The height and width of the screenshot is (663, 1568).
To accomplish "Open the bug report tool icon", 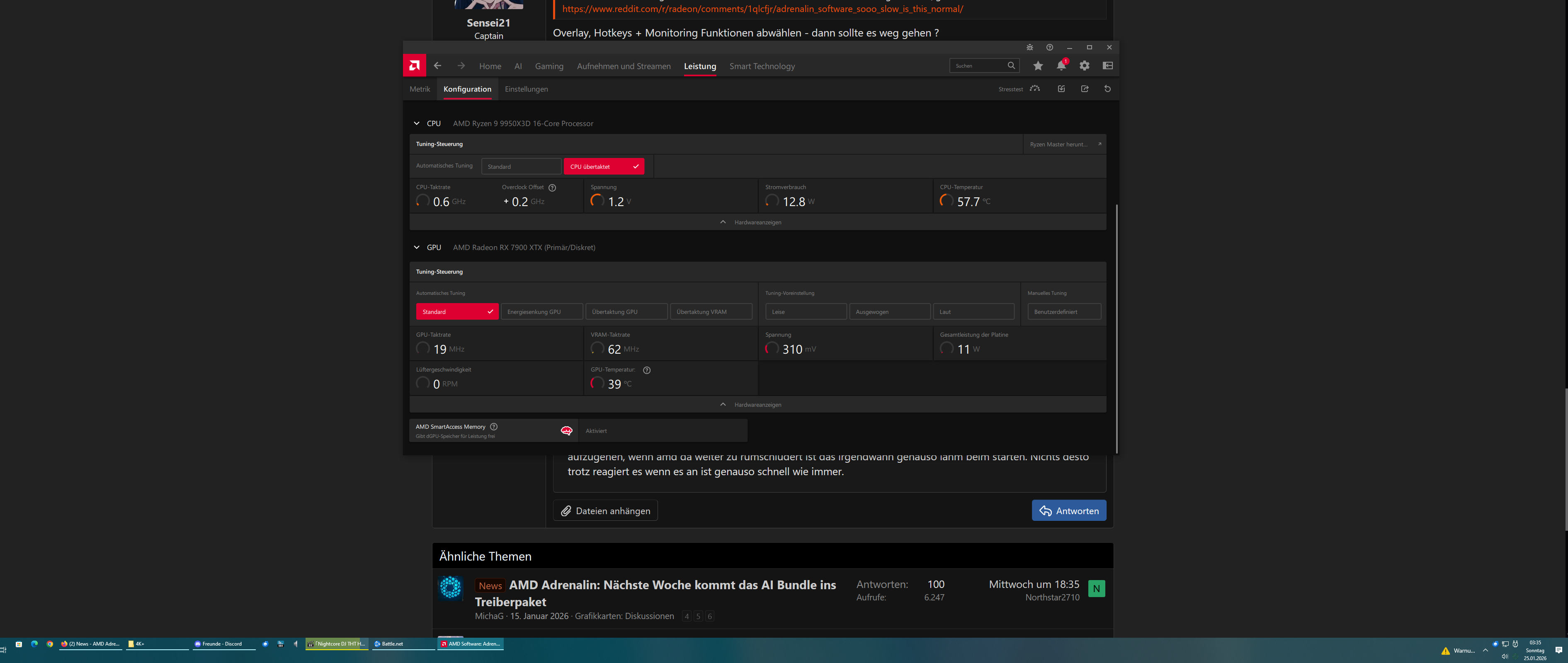I will click(x=1029, y=48).
